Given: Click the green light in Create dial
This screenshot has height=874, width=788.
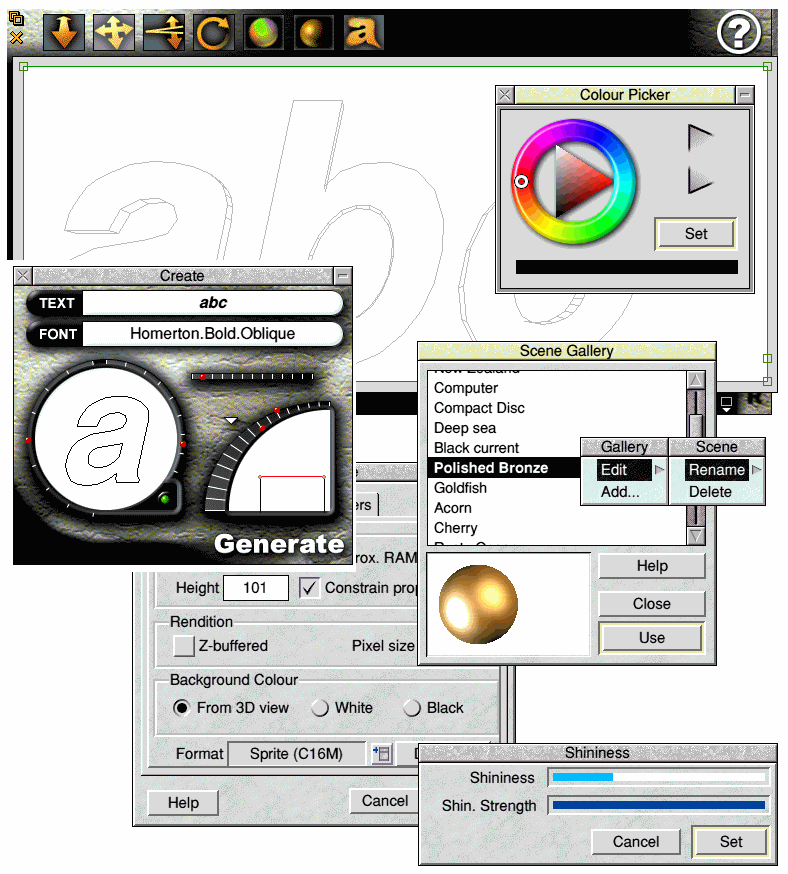Looking at the screenshot, I should [164, 498].
